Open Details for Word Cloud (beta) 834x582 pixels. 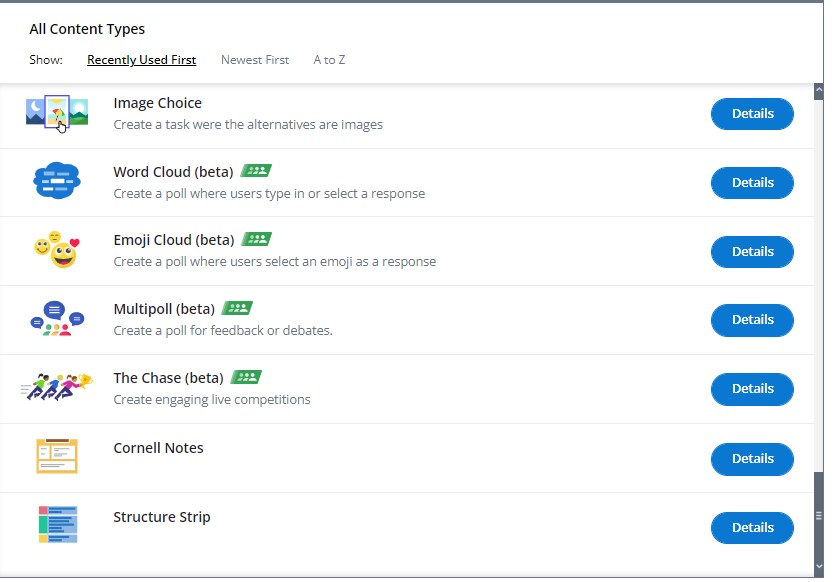[x=752, y=183]
